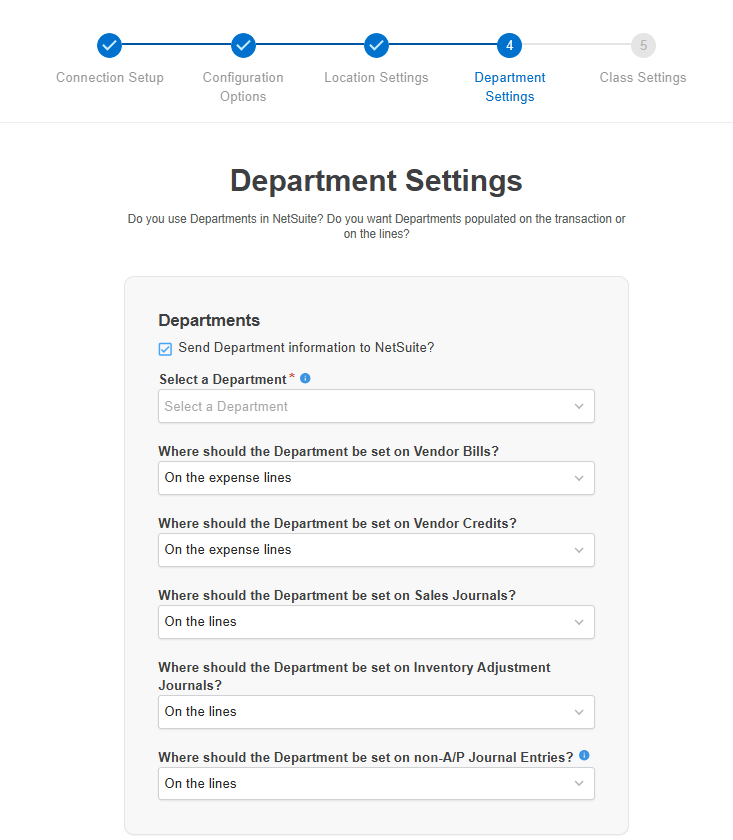Click the step 5 Class Settings circle
733x840 pixels.
(x=643, y=46)
